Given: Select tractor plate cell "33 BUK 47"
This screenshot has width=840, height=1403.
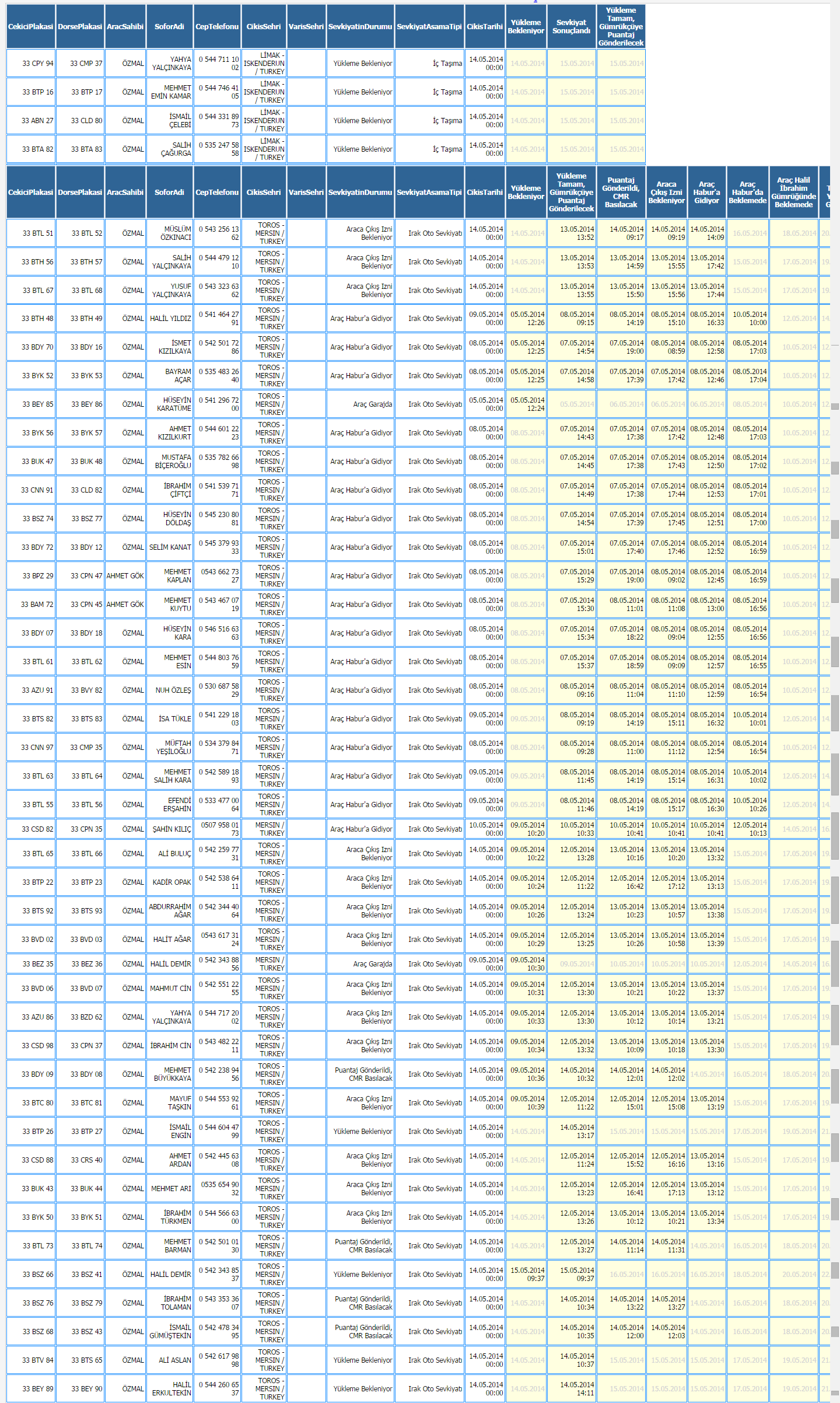Looking at the screenshot, I should pos(31,461).
